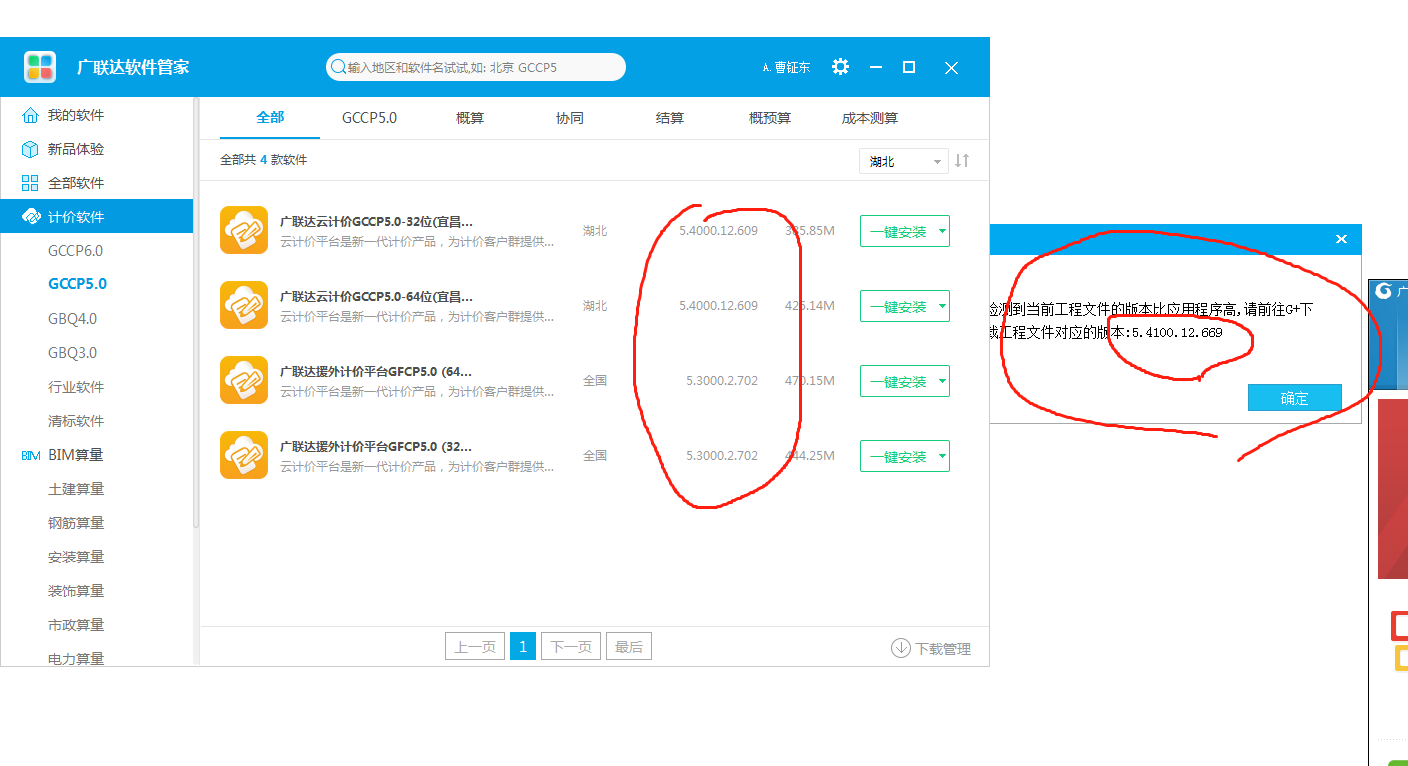This screenshot has width=1408, height=766.
Task: Click 新品体验 cube icon
Action: [30, 149]
